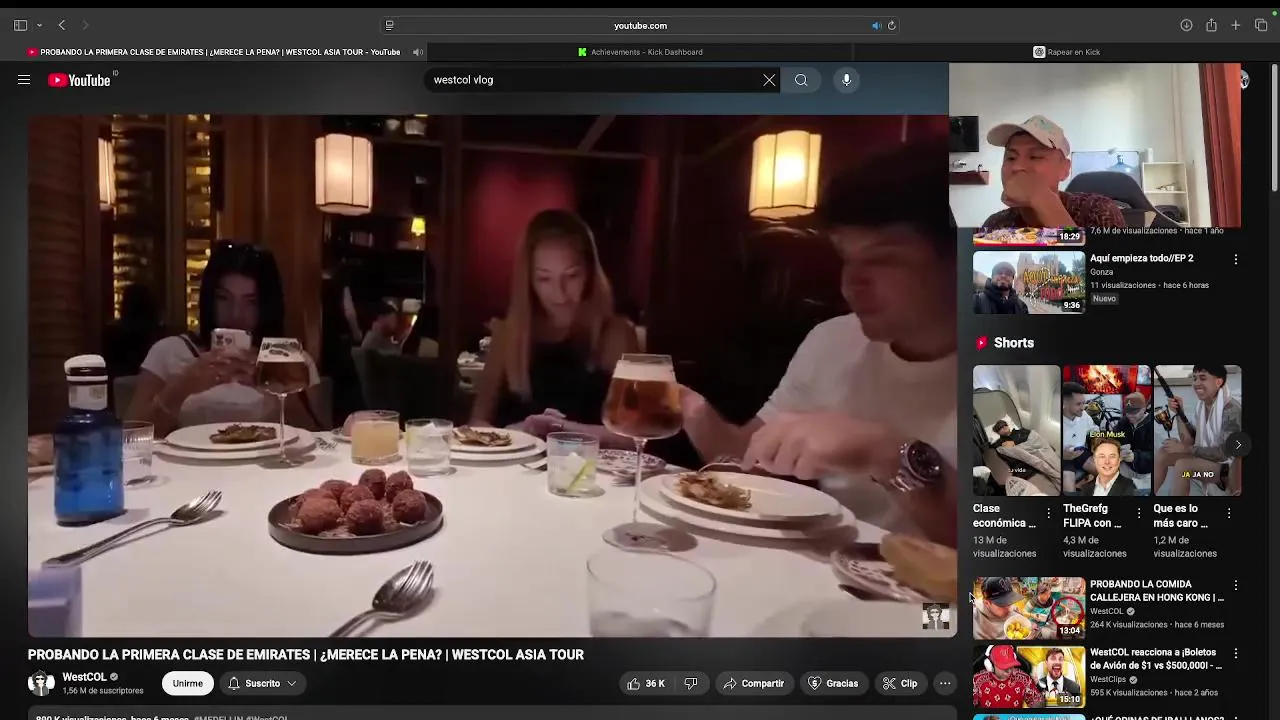Create a Clip with the scissors button
This screenshot has width=1280, height=720.
(x=899, y=683)
